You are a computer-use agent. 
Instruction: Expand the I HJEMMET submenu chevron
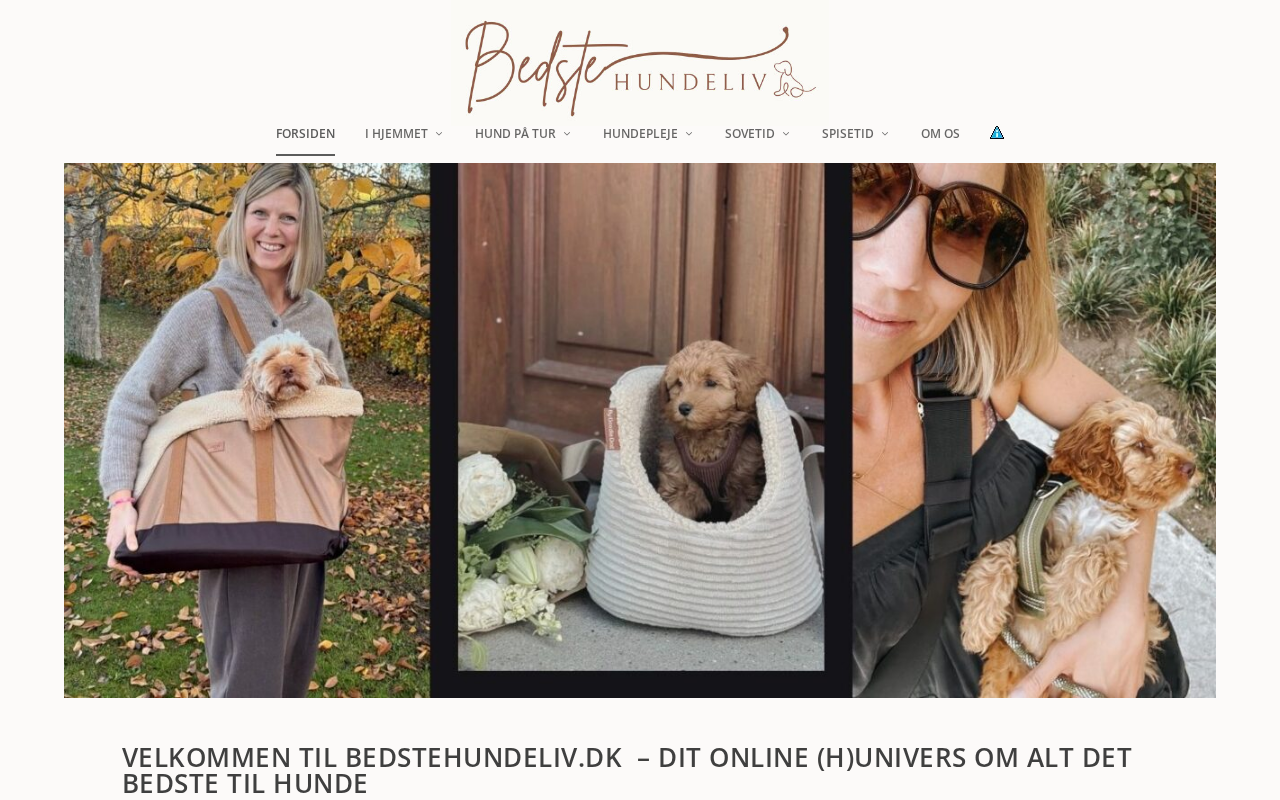click(439, 134)
